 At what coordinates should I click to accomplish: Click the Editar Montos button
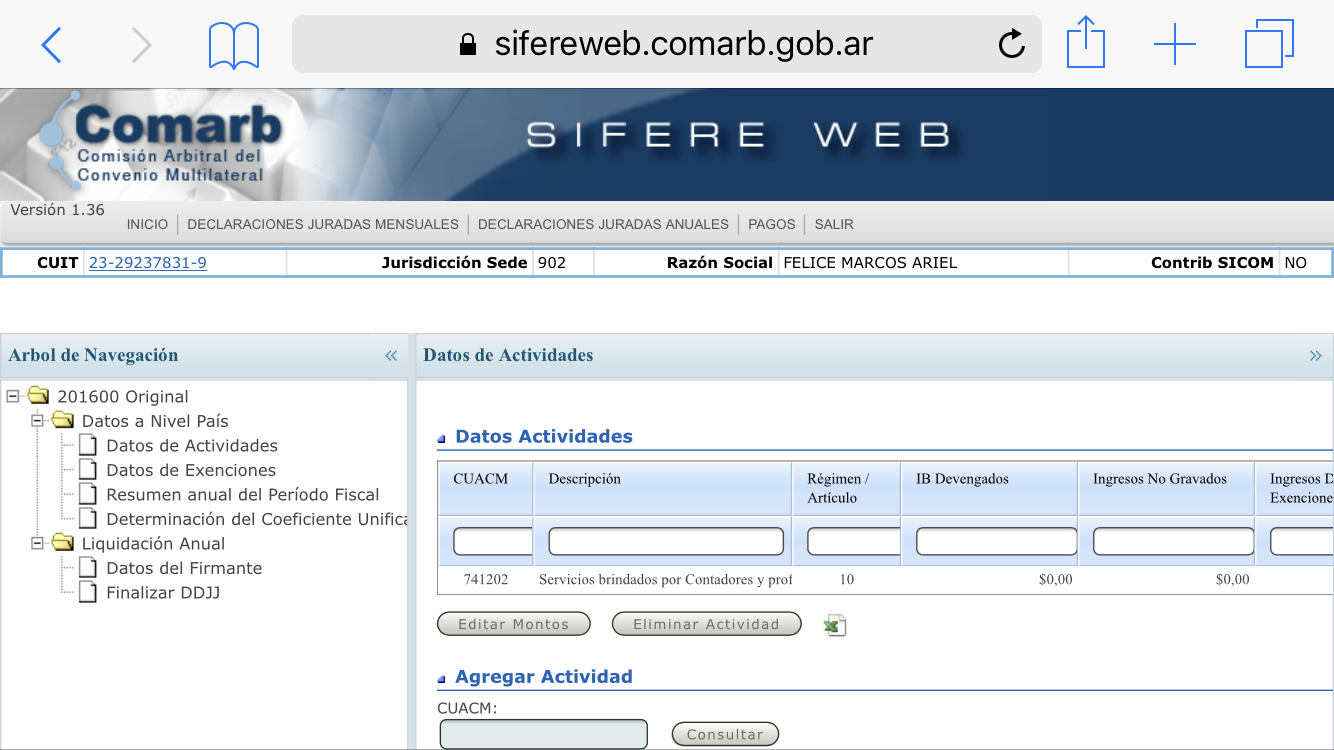(x=513, y=624)
